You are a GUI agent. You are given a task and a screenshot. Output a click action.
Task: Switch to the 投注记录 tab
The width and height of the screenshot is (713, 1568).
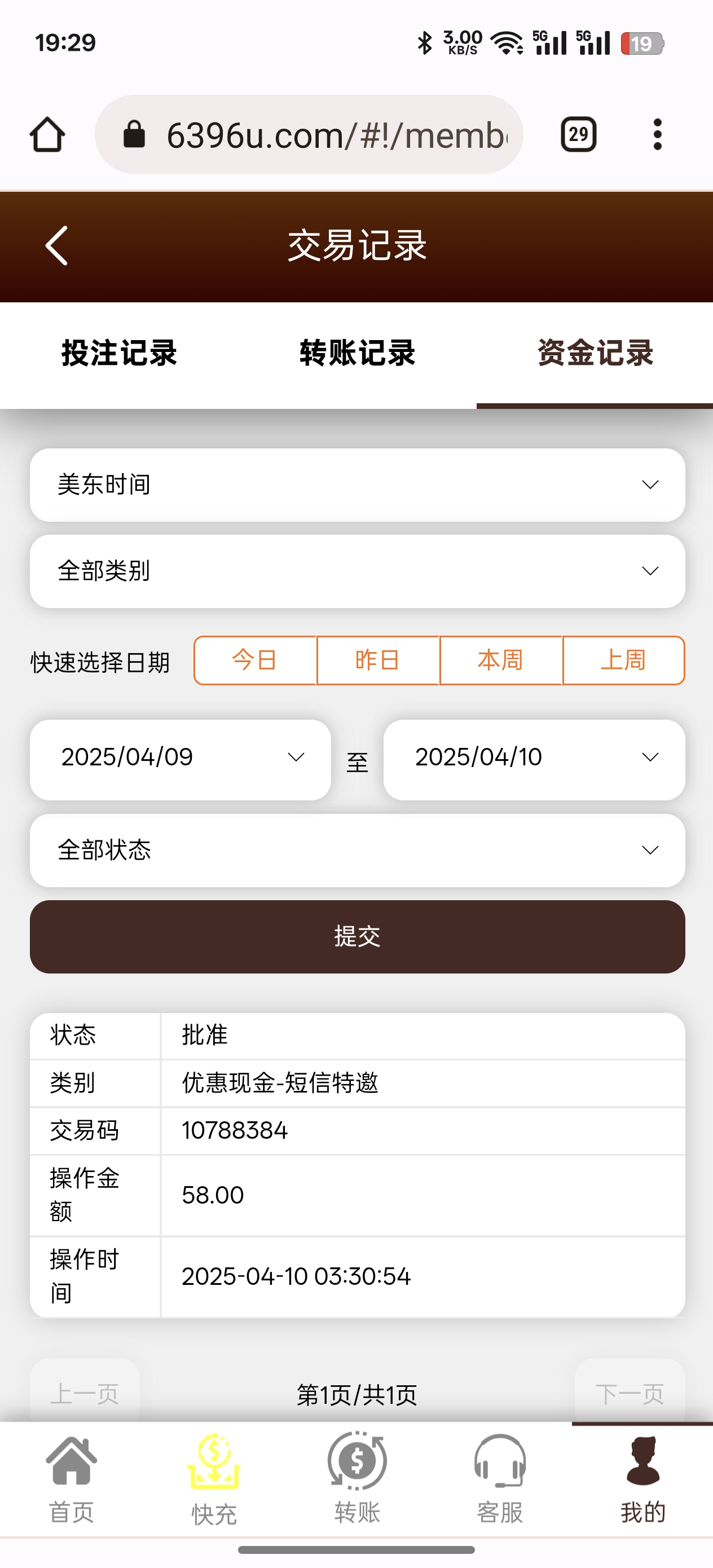coord(120,354)
